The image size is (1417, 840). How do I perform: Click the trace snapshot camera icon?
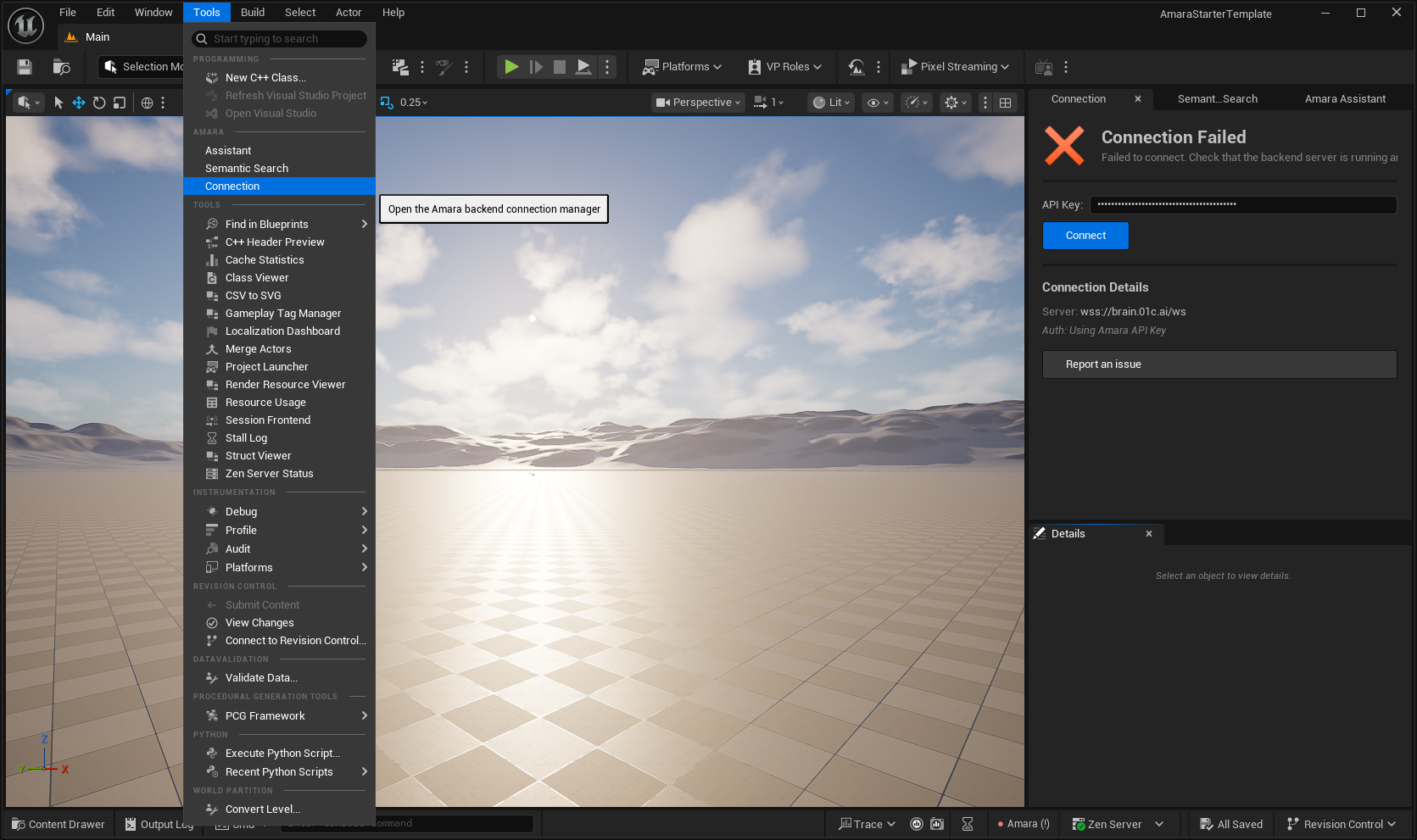(x=937, y=824)
